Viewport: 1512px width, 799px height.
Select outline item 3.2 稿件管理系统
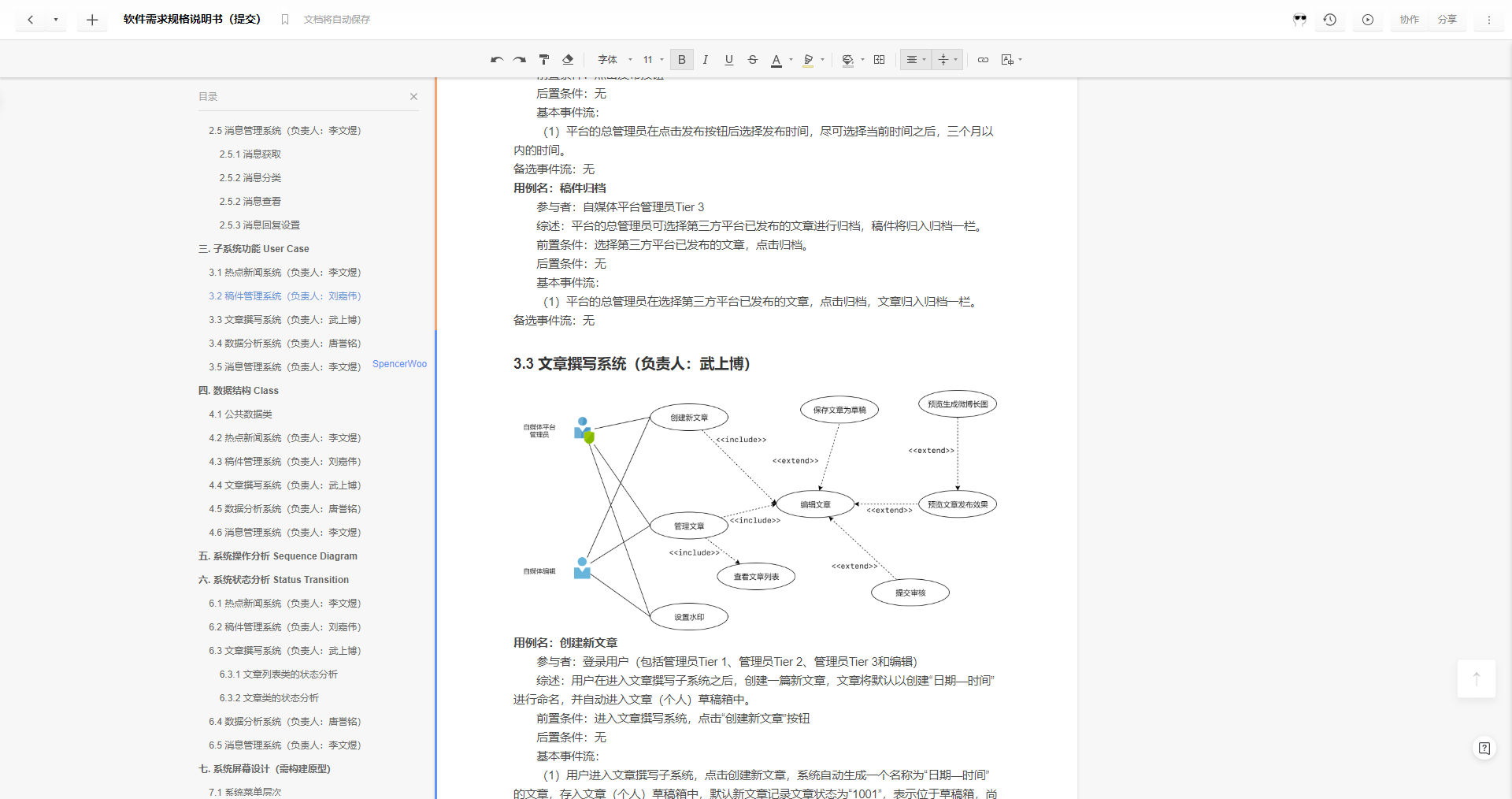point(285,296)
